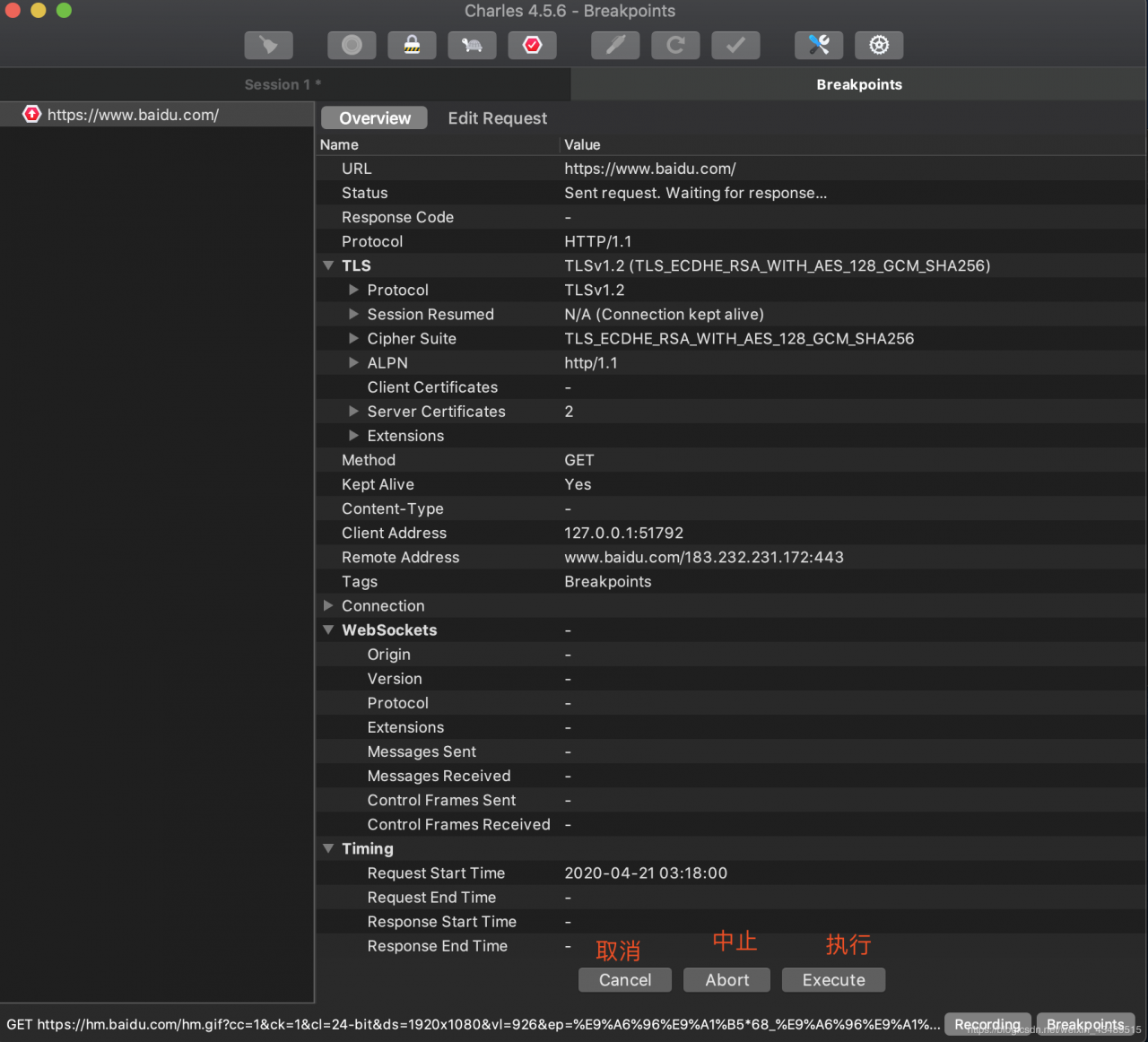Expand the TLS Protocol row
The image size is (1148, 1042).
pyautogui.click(x=353, y=290)
